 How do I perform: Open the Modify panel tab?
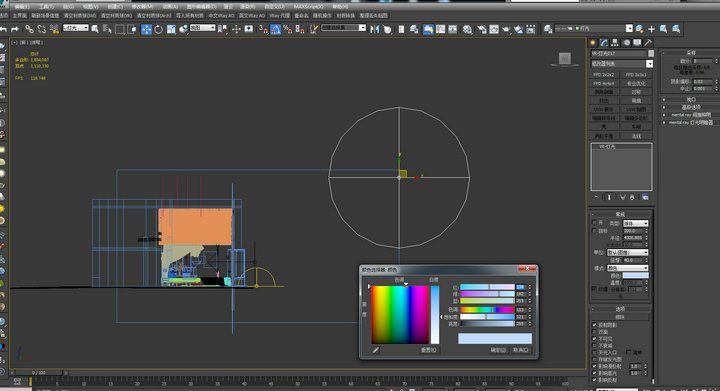(x=604, y=43)
